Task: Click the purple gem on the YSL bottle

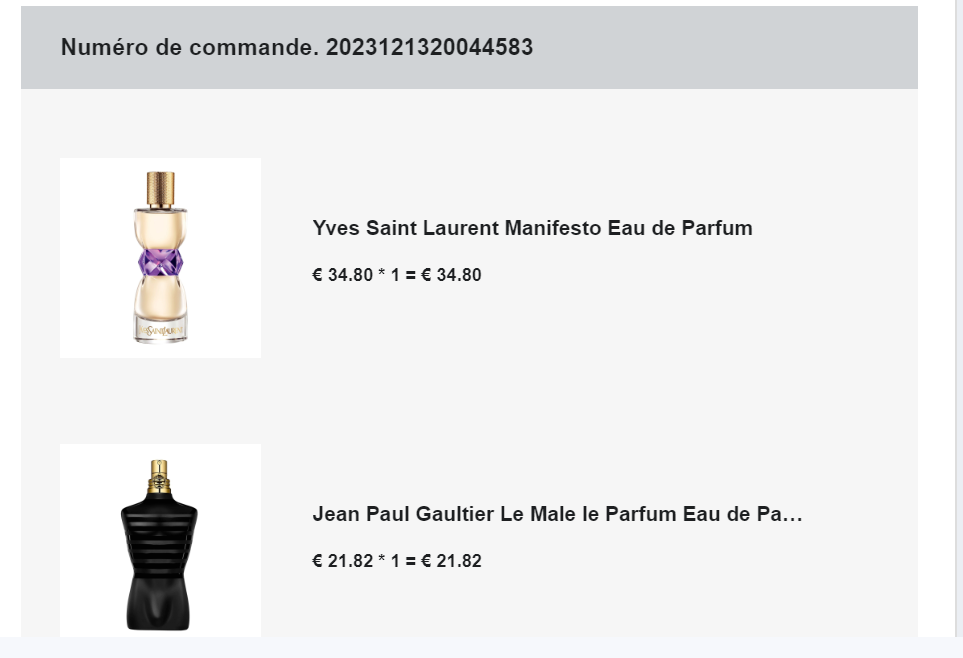Action: 160,262
